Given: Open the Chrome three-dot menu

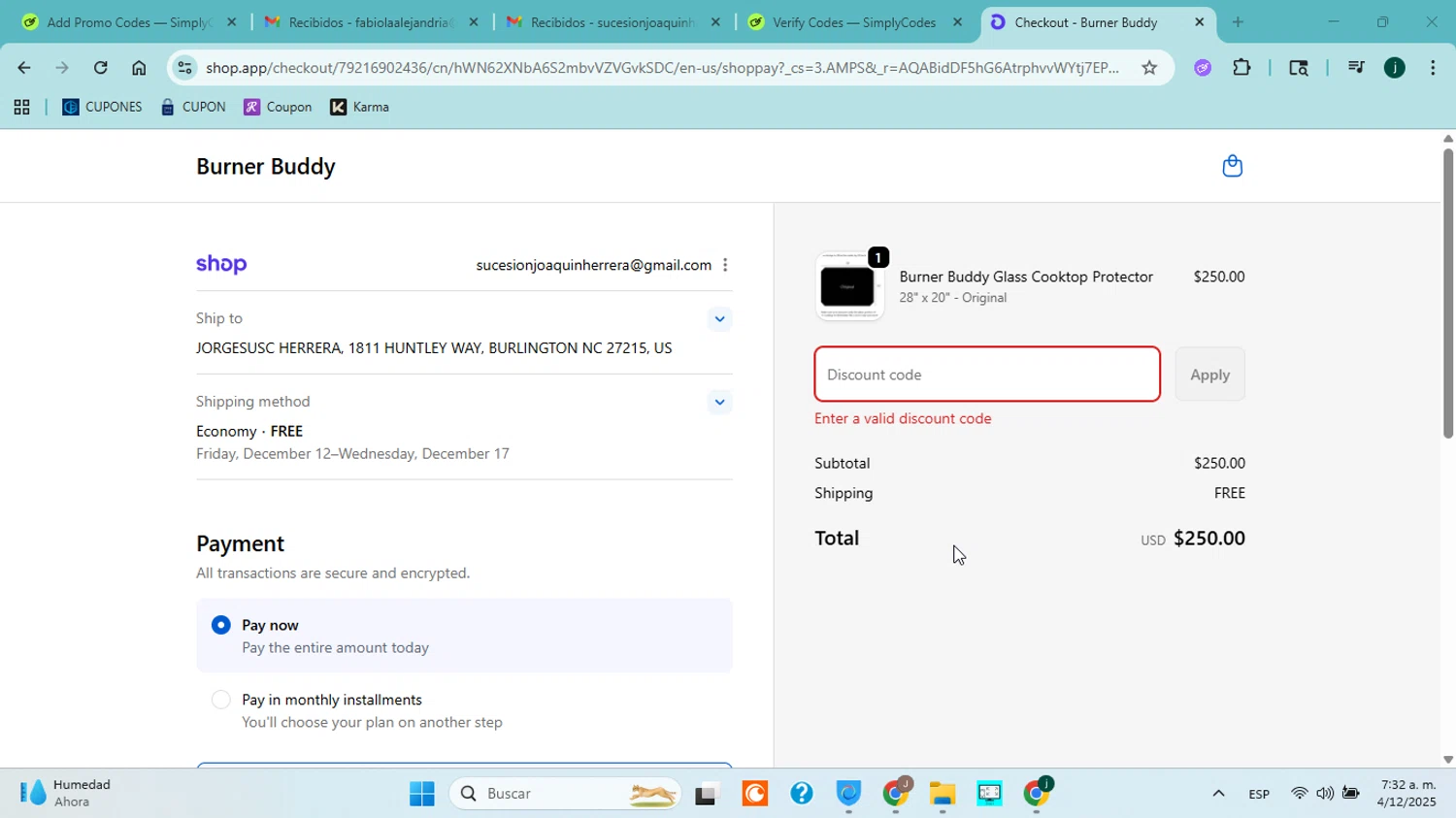Looking at the screenshot, I should point(1433,67).
